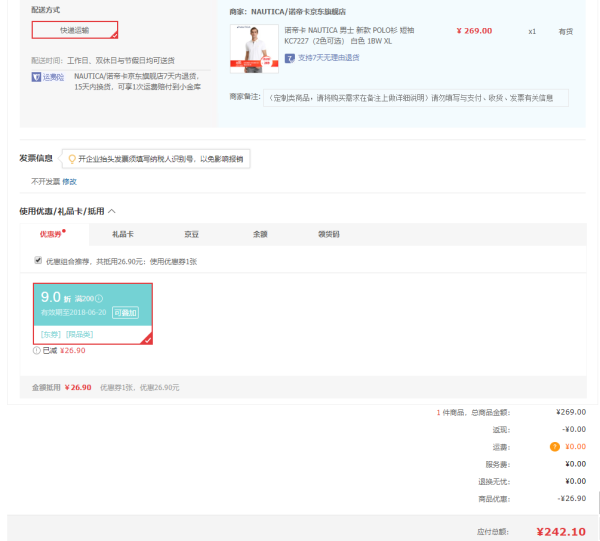Click 修改 link for invoice
This screenshot has width=600, height=541.
(x=70, y=182)
